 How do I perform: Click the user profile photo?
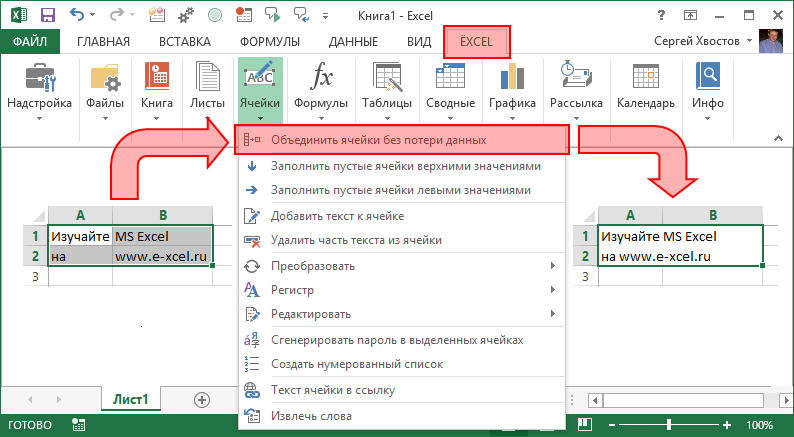[x=771, y=41]
